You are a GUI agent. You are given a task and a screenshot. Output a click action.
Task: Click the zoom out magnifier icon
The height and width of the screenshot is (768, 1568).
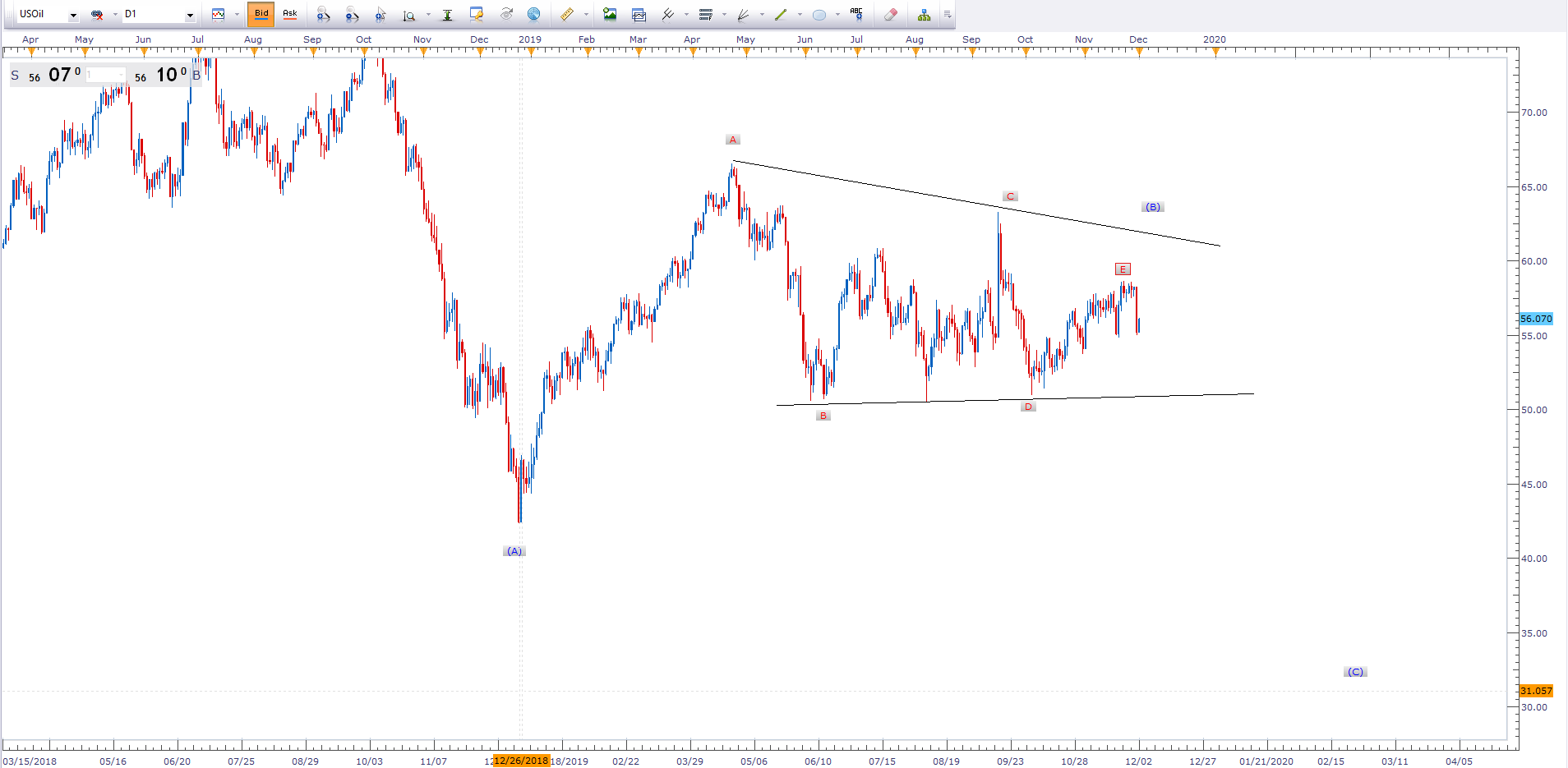[352, 15]
